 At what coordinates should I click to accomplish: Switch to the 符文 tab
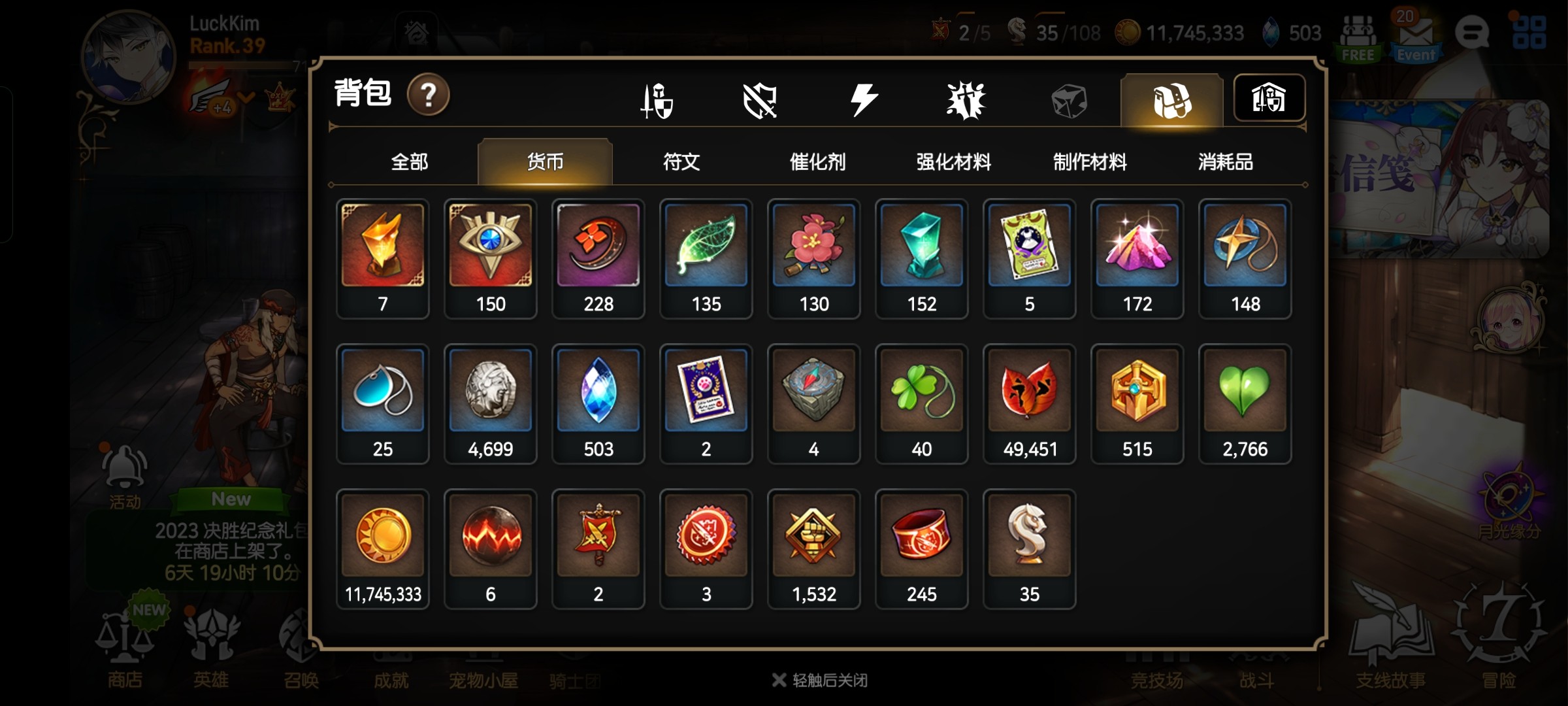[x=681, y=161]
